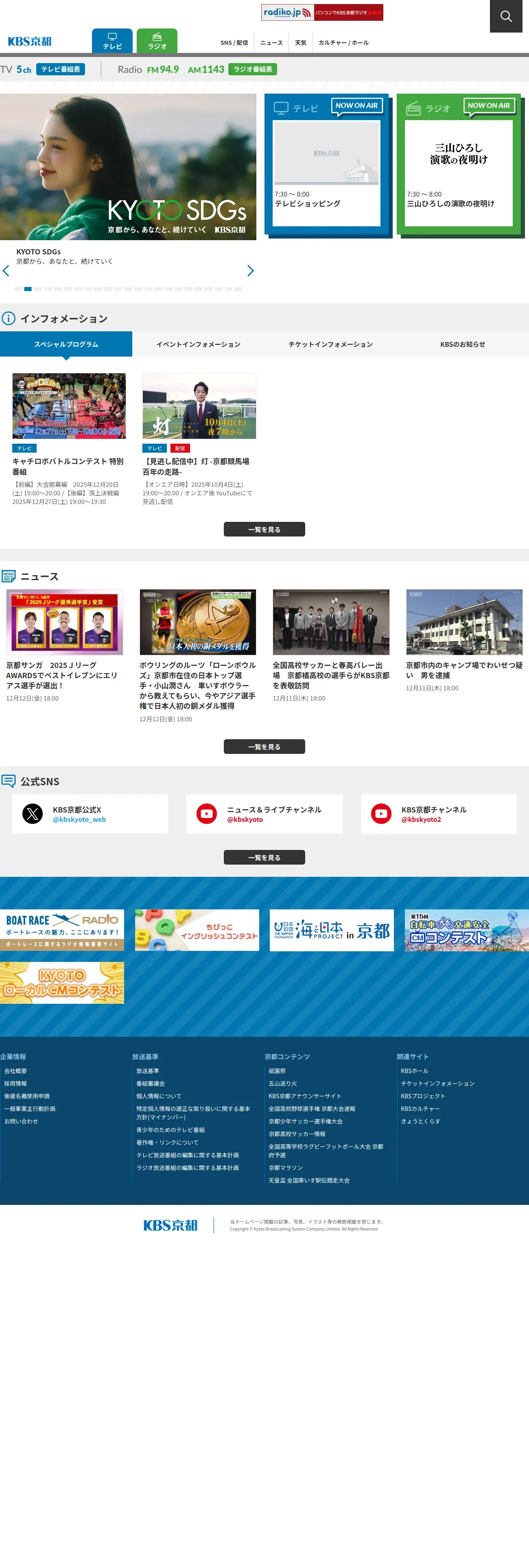
Task: Open KBS京都チャンネル YouTube icon
Action: (x=382, y=814)
